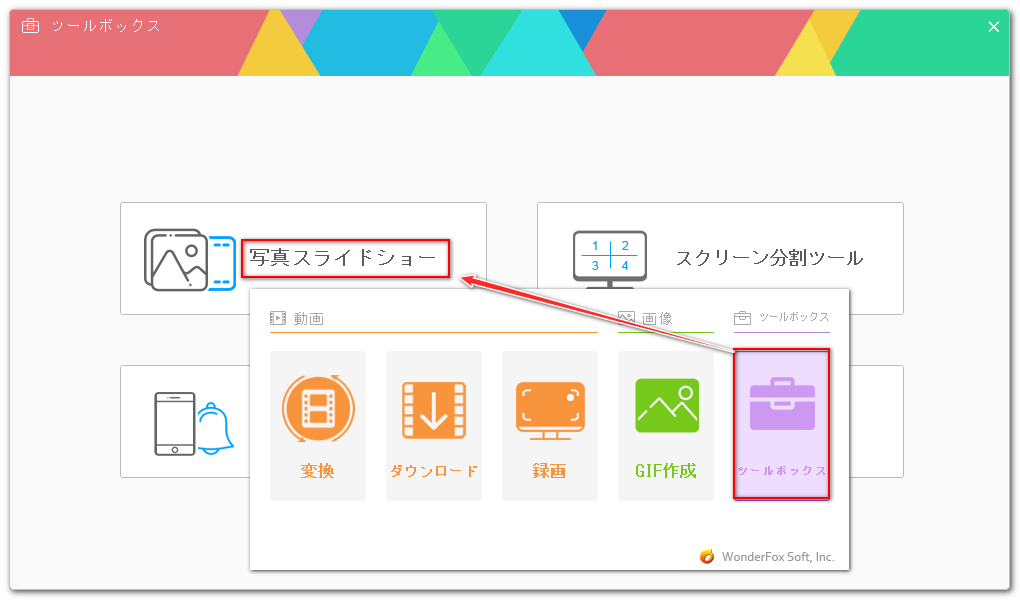This screenshot has width=1020, height=600.
Task: Click the purple toolbox briefcase icon
Action: pyautogui.click(x=781, y=405)
